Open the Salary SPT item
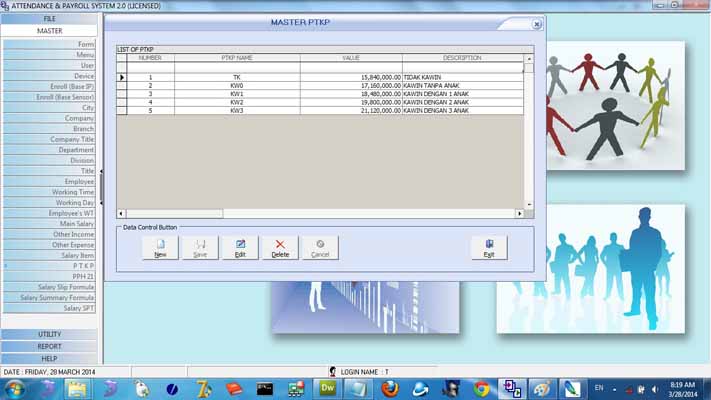The height and width of the screenshot is (400, 711). click(x=49, y=308)
